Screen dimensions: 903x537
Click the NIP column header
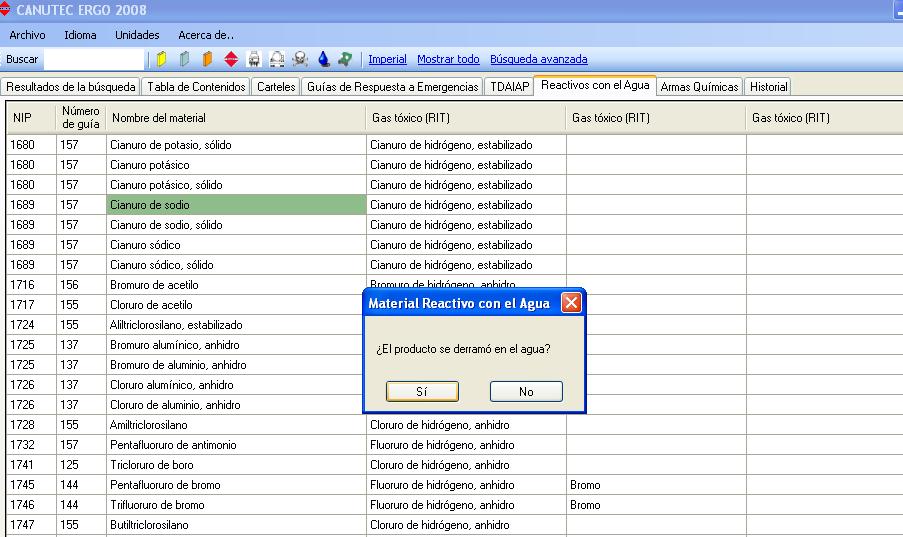31,118
